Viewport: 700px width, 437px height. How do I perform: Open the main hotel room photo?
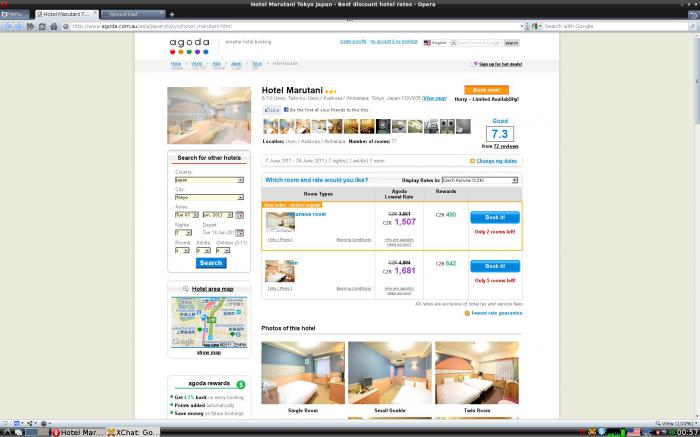[x=209, y=115]
